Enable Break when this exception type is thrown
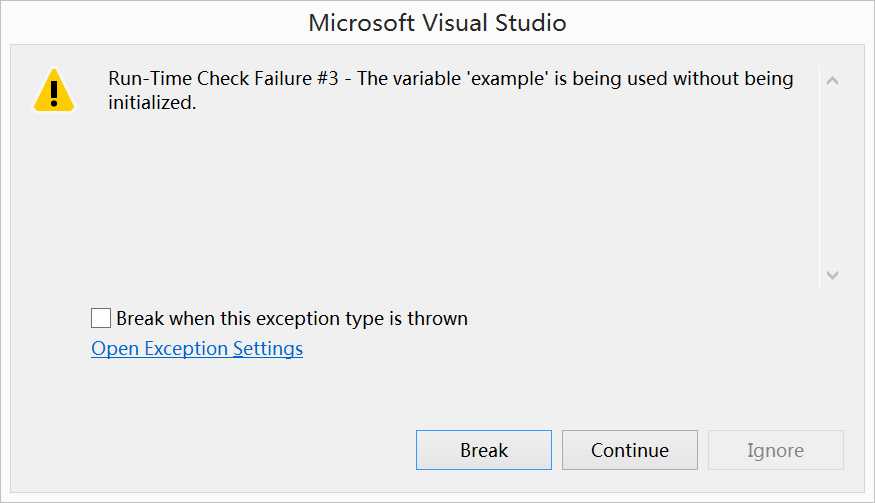The width and height of the screenshot is (875, 503). tap(100, 318)
